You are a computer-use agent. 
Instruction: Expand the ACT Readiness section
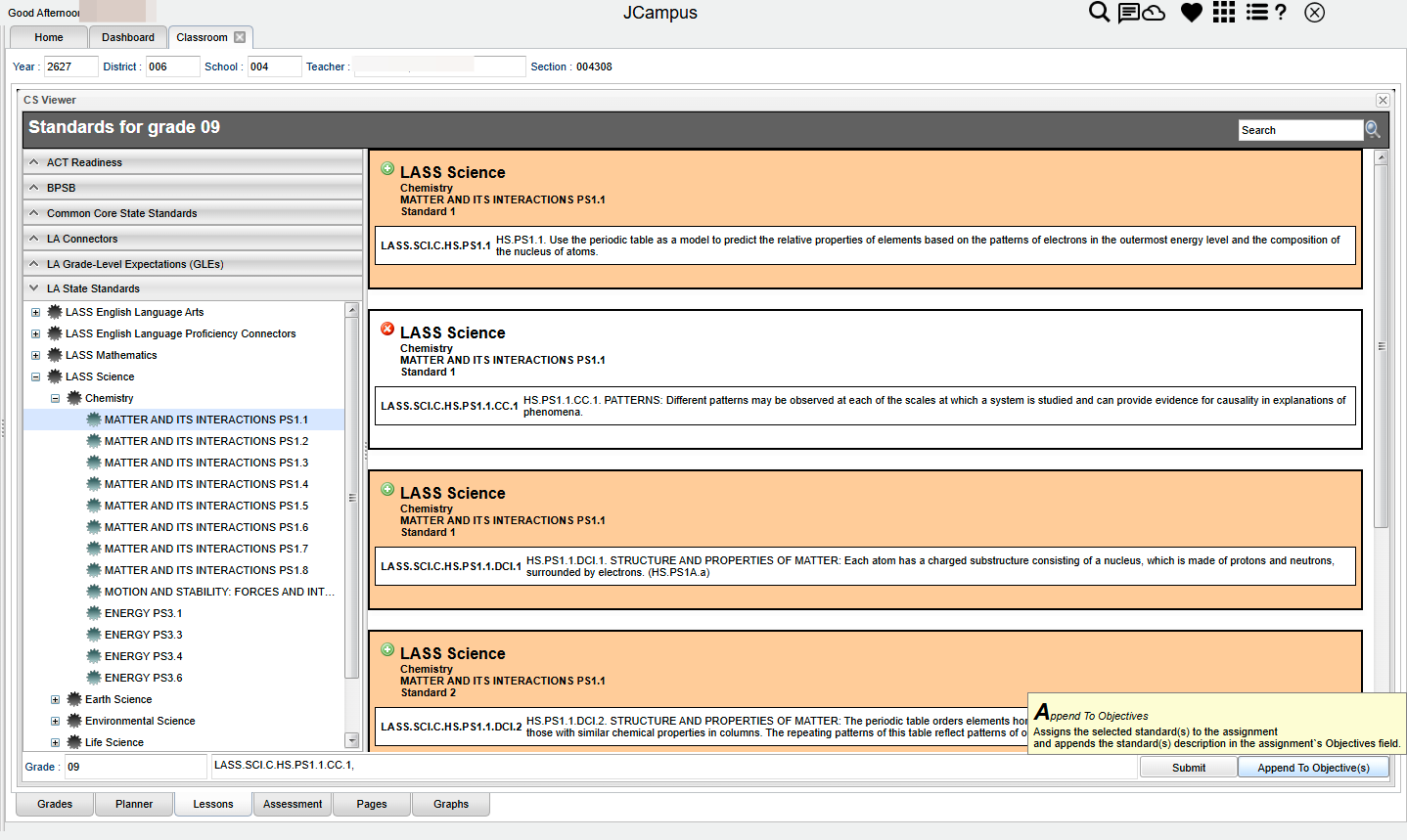pyautogui.click(x=193, y=162)
